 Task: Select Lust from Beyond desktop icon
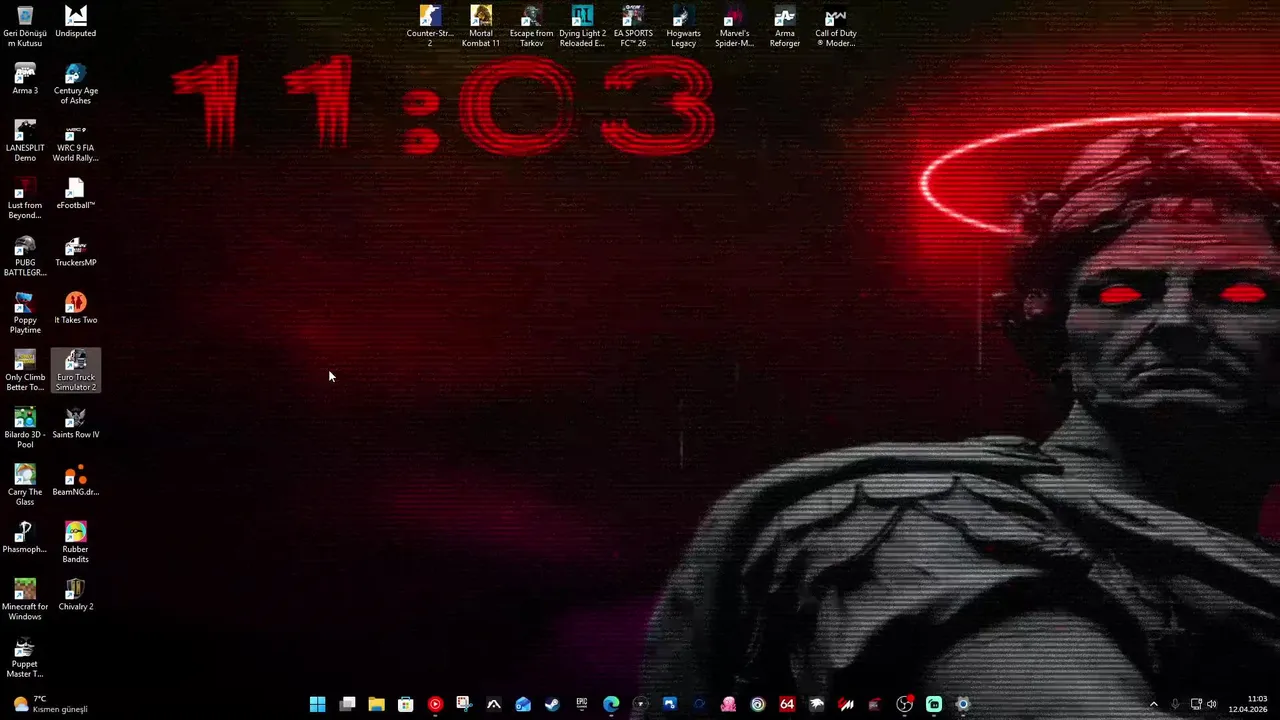[x=25, y=198]
